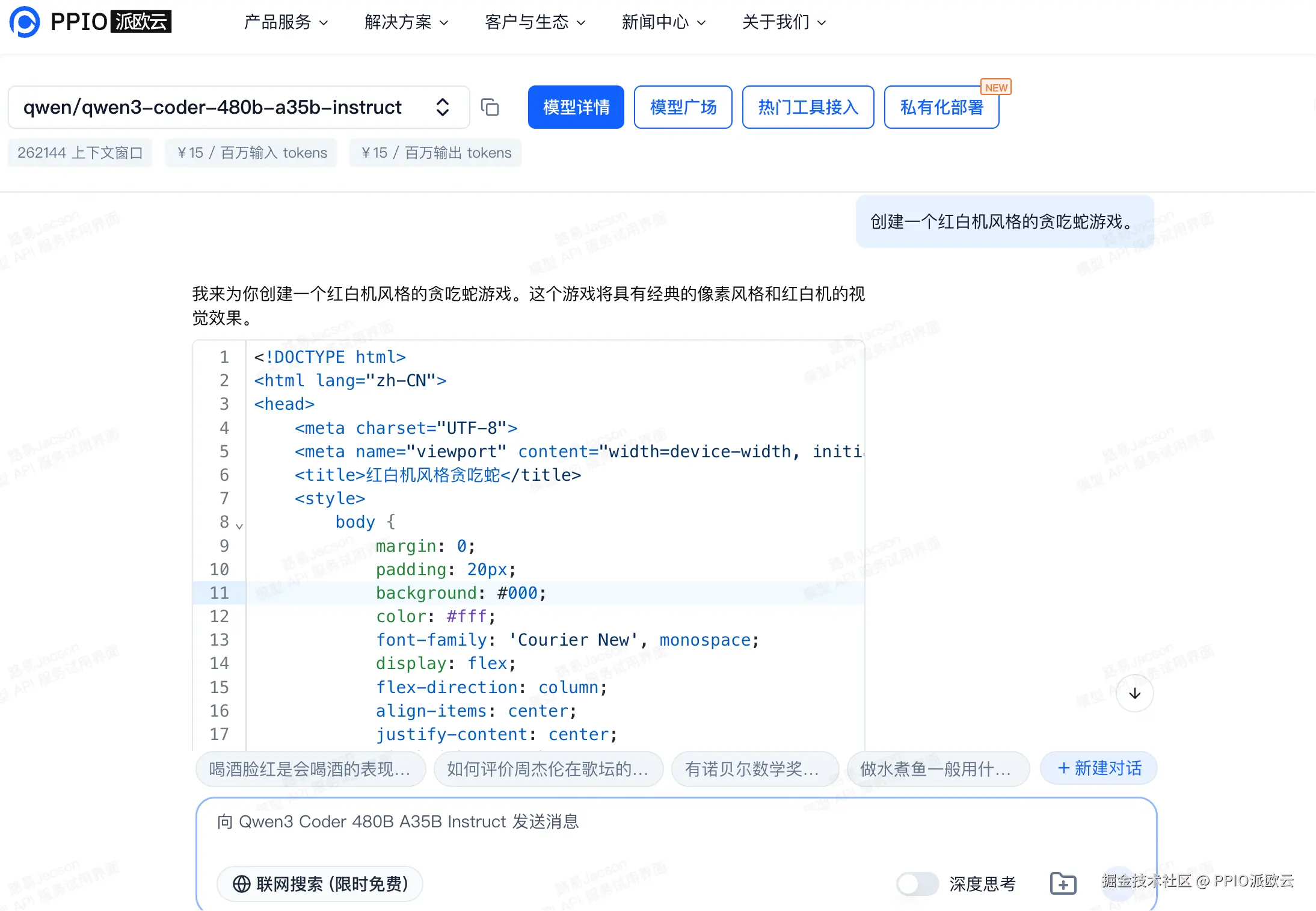Click the 模型广场 button

[x=683, y=107]
